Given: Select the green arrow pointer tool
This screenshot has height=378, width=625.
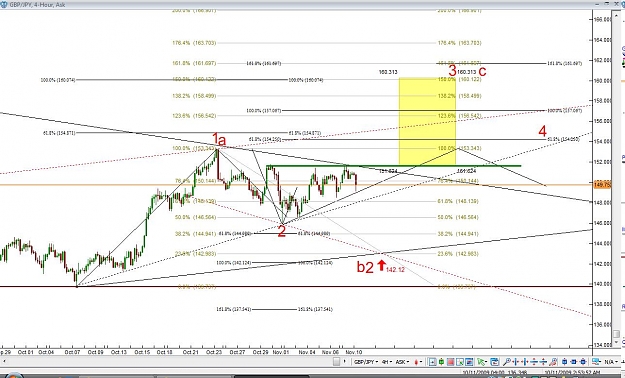Looking at the screenshot, I should [481, 362].
